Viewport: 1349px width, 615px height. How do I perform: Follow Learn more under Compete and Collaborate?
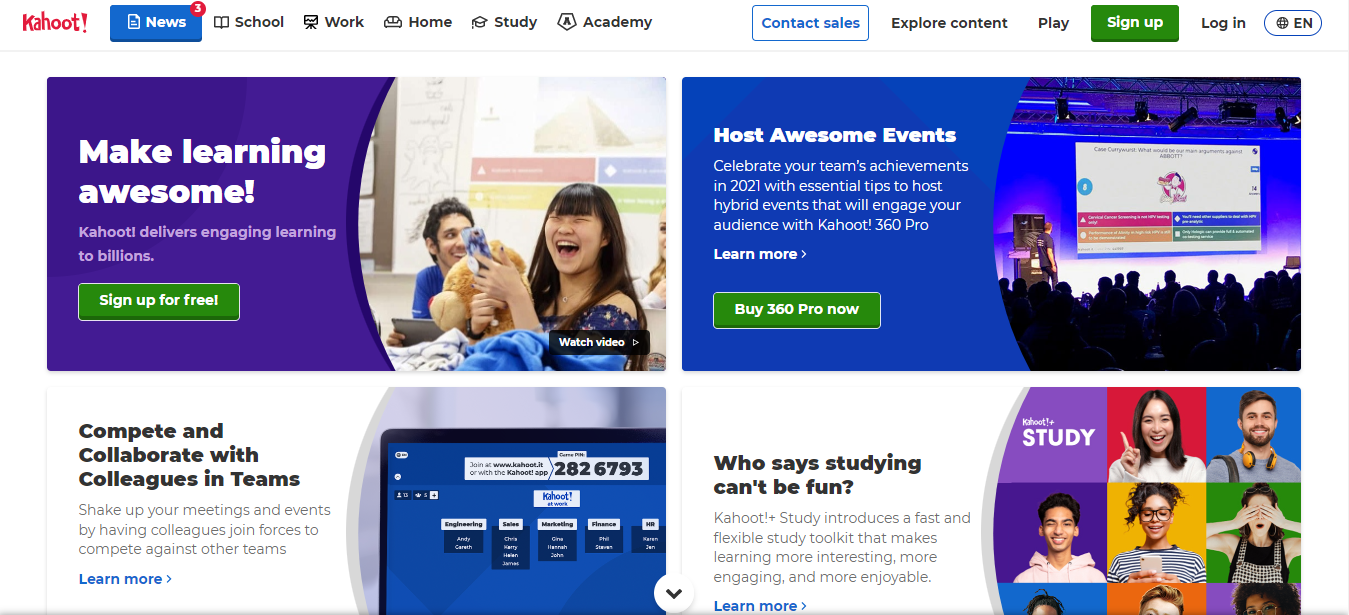125,579
